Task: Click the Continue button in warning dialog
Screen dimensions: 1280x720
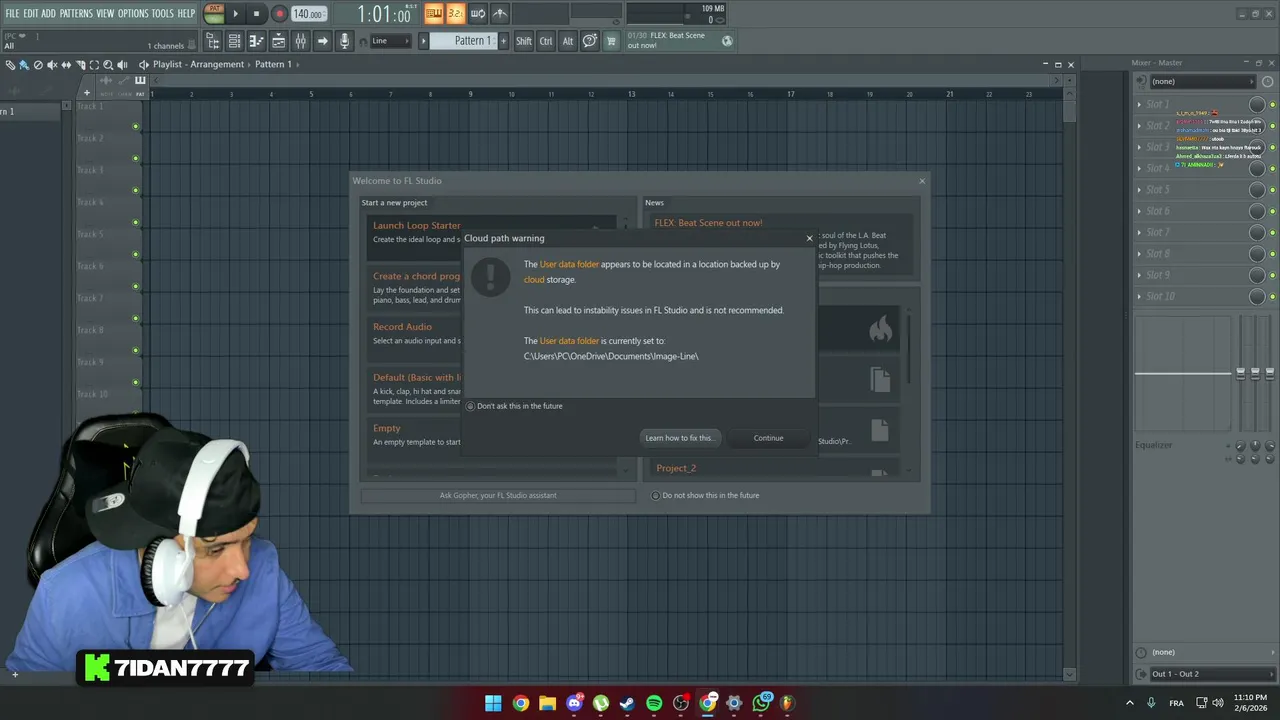Action: 768,438
